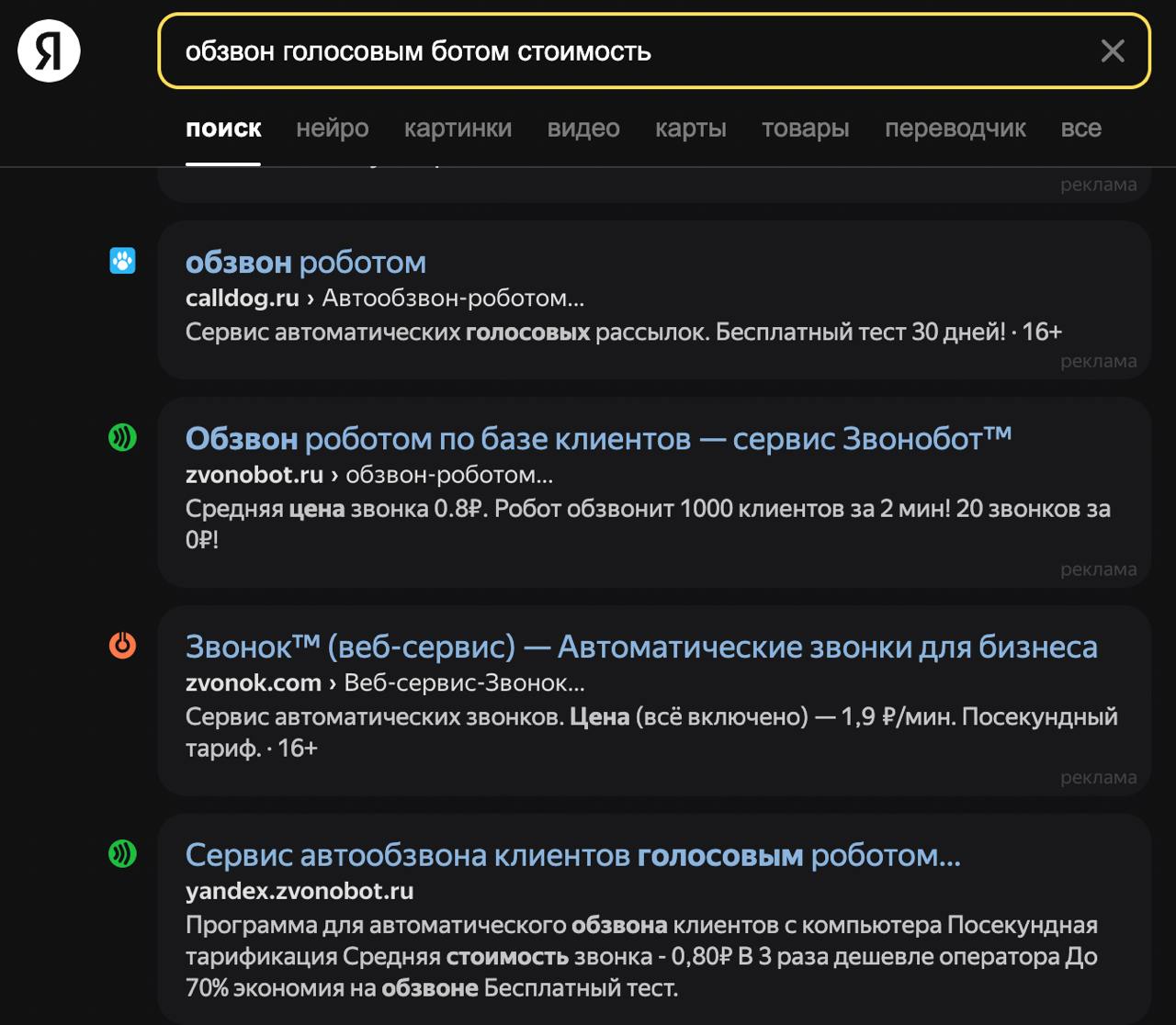Open the переводчик tab

[x=955, y=129]
